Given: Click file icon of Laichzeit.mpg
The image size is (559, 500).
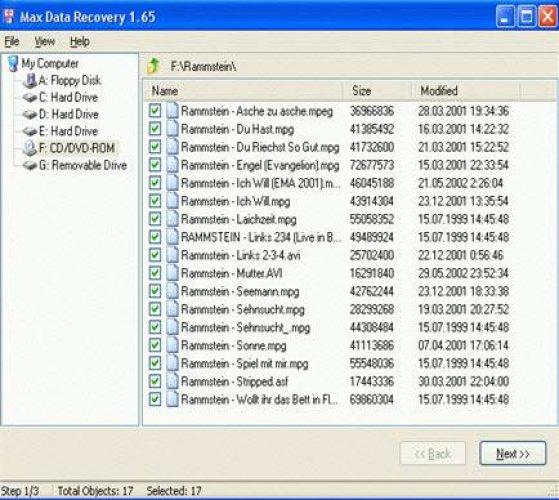Looking at the screenshot, I should click(172, 219).
